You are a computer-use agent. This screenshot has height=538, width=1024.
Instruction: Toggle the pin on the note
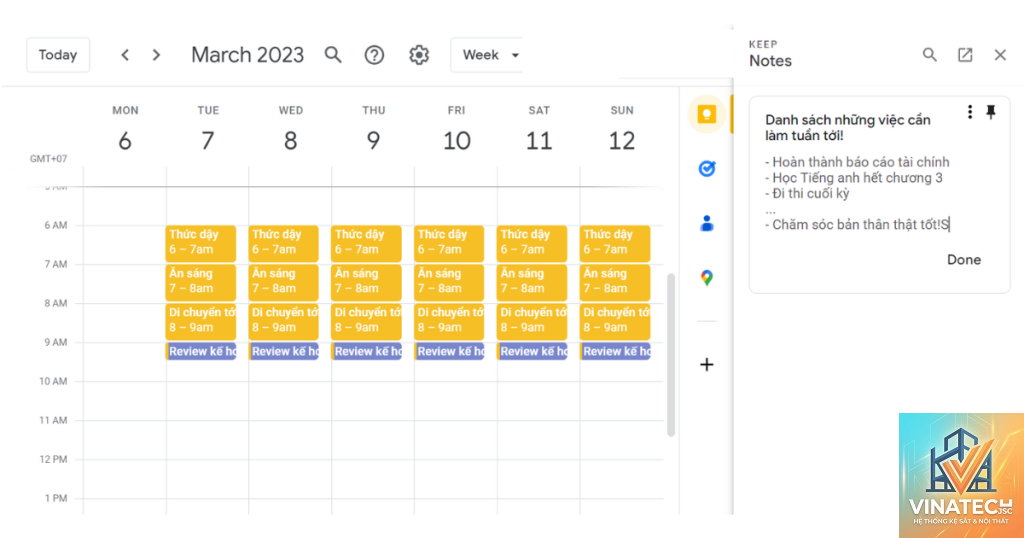click(991, 112)
